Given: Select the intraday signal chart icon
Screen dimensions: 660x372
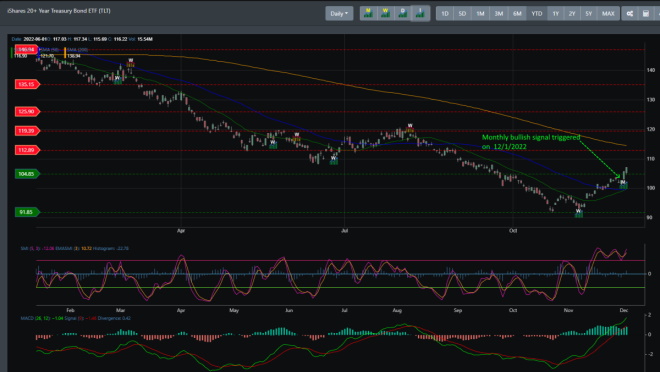Looking at the screenshot, I should click(x=420, y=13).
